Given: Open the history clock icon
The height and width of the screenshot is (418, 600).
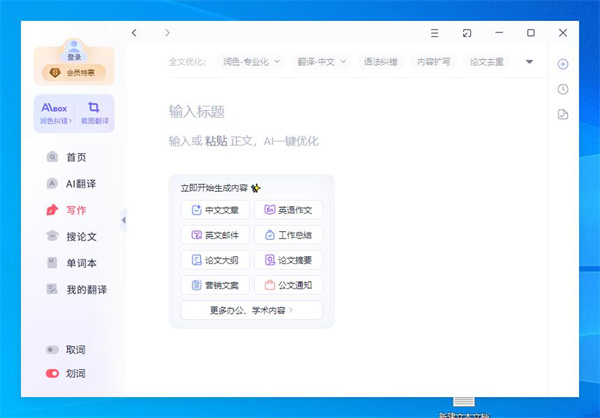Looking at the screenshot, I should (563, 89).
